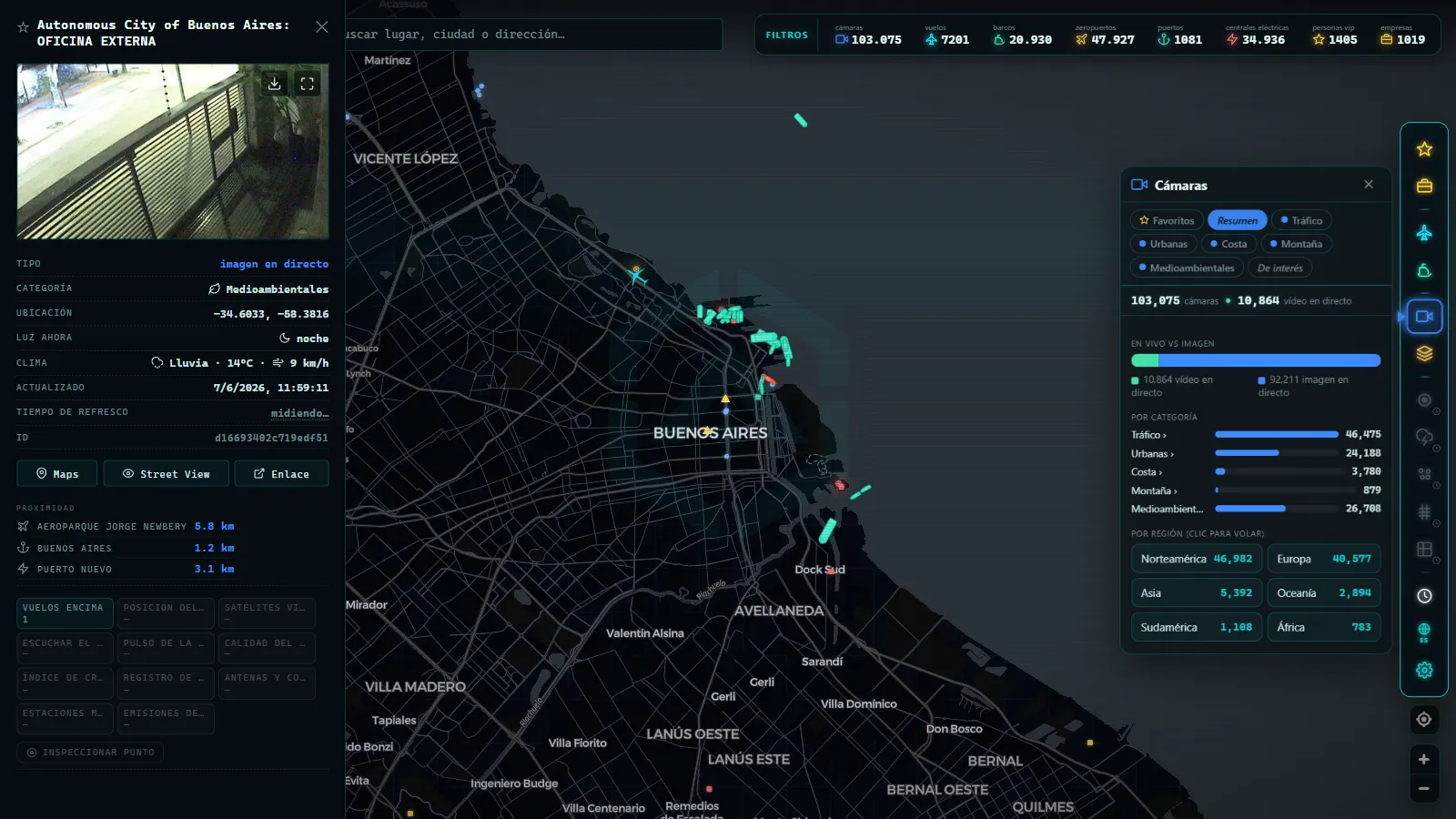Star the Oficina Externa camera as favorite
The width and height of the screenshot is (1456, 819).
tap(23, 27)
